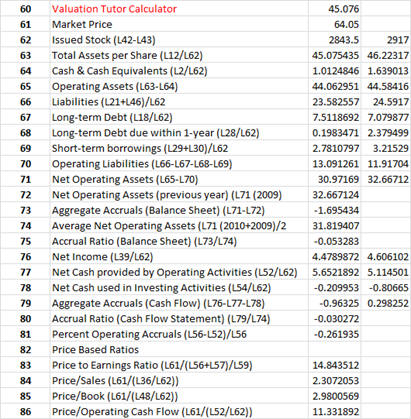
Task: Click the Short-term borrowings label cell
Action: (x=179, y=148)
